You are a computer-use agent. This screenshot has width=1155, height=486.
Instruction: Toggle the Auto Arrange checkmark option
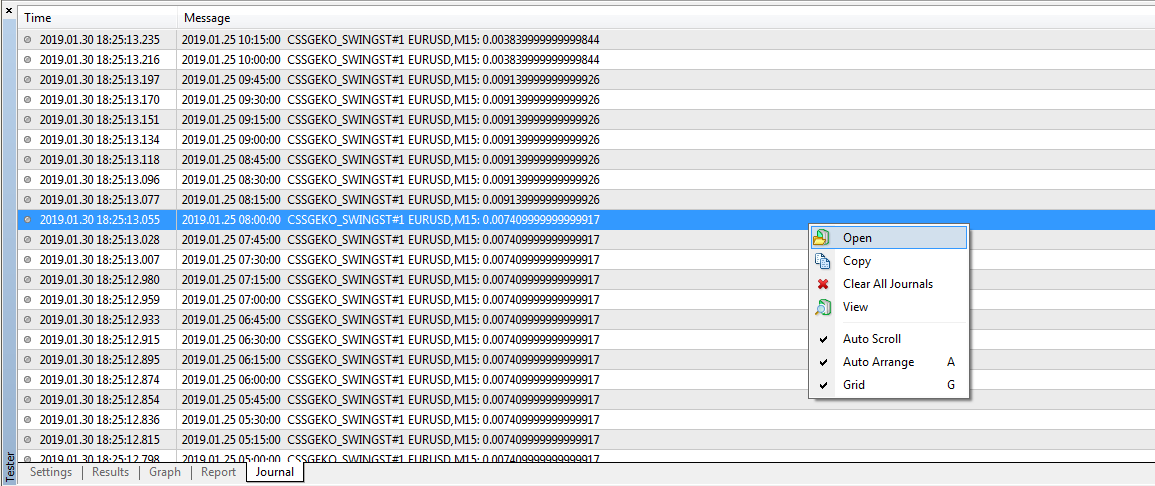888,362
